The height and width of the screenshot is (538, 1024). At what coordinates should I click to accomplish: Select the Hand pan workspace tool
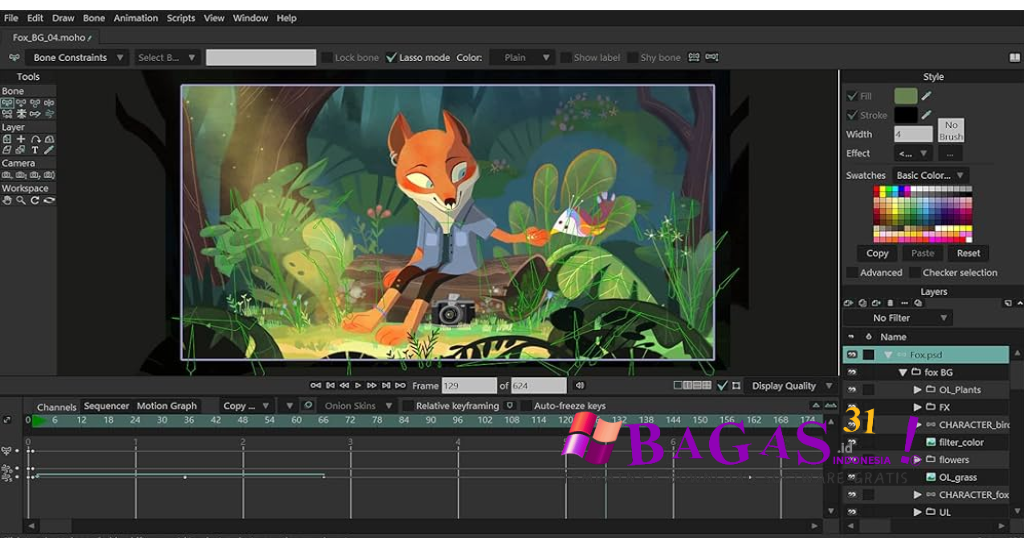[x=7, y=200]
